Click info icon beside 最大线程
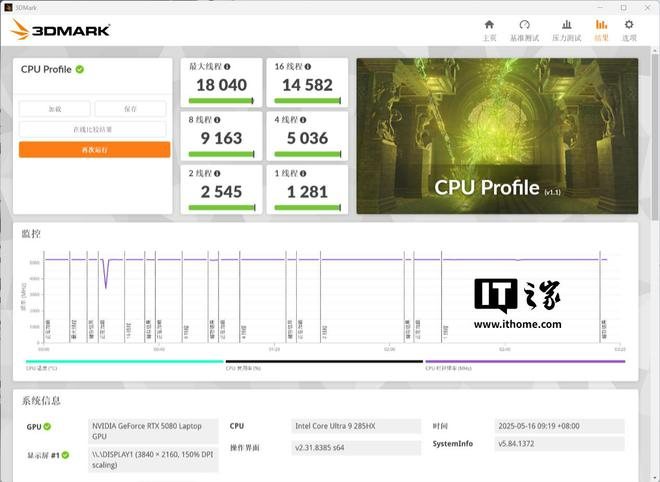This screenshot has height=482, width=660. coord(227,67)
